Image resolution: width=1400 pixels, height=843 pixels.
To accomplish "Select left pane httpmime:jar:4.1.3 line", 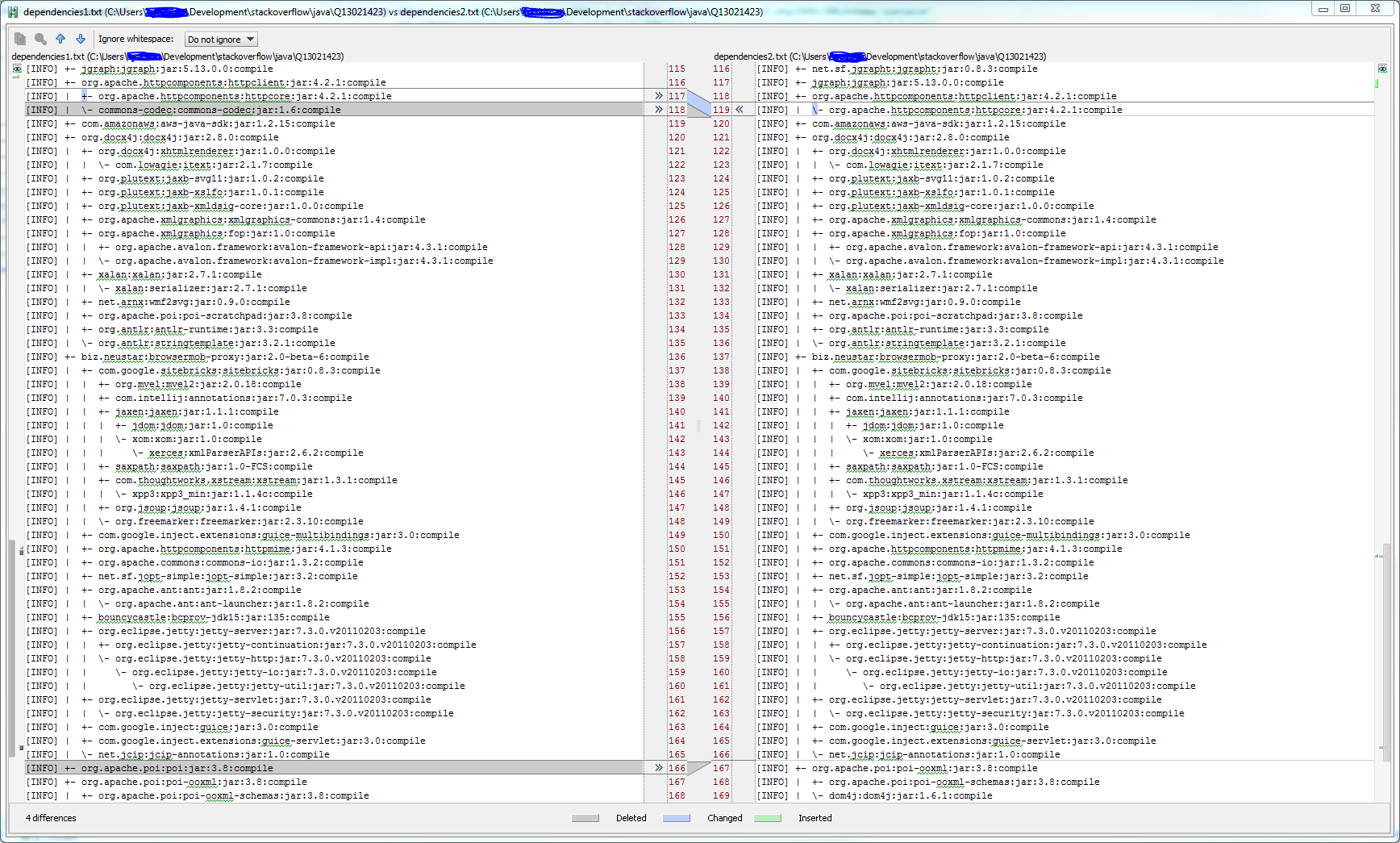I will tap(334, 549).
